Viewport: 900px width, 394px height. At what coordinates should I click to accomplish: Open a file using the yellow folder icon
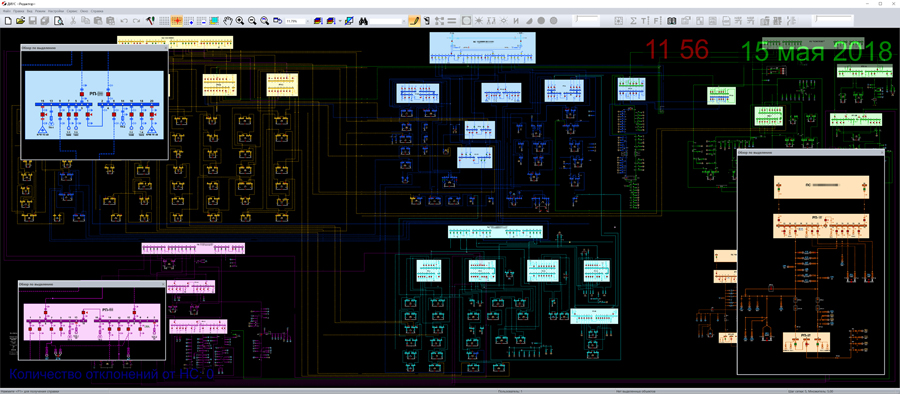[x=20, y=21]
